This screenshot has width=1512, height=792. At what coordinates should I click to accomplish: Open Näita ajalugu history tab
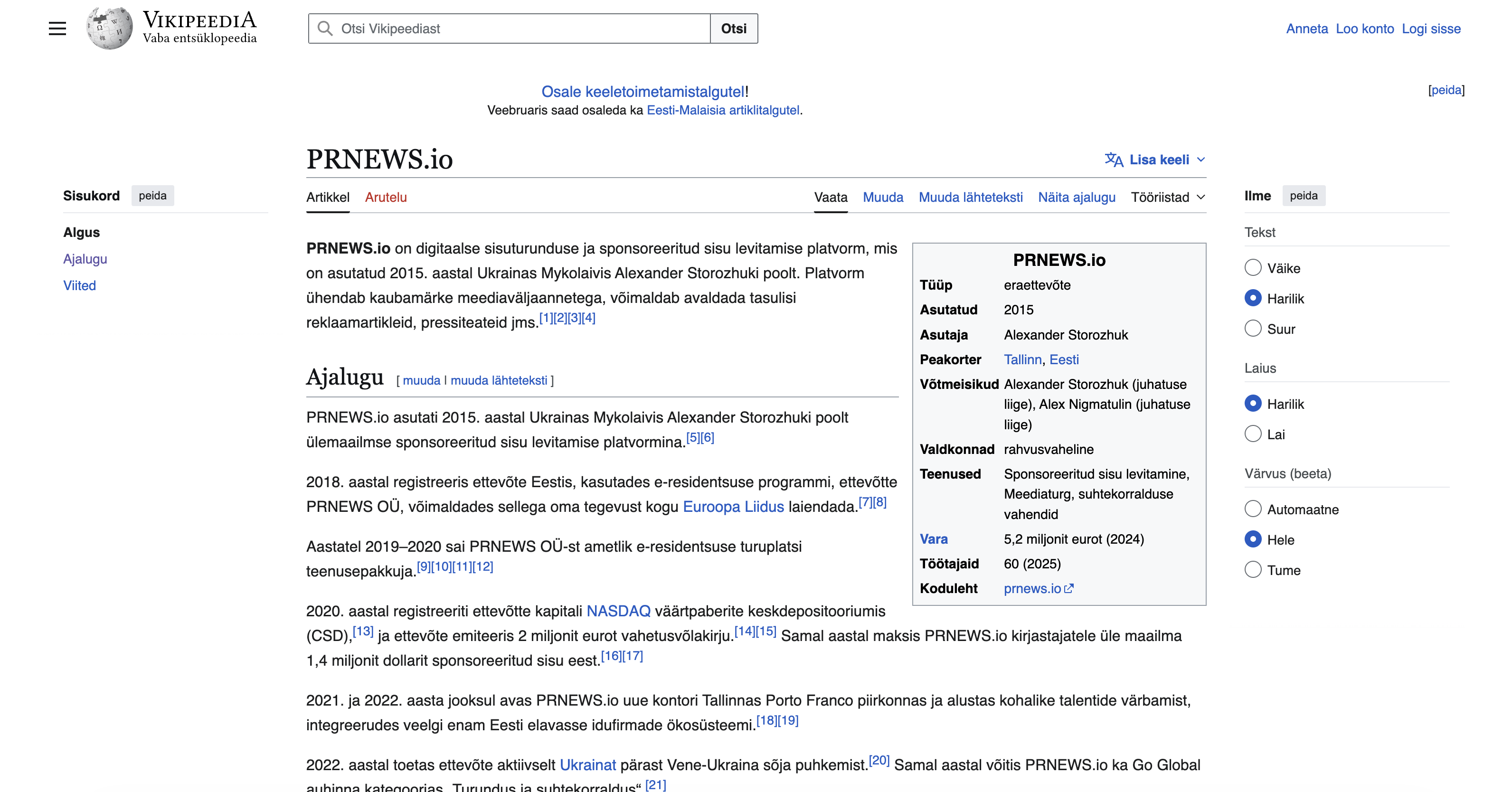1077,197
